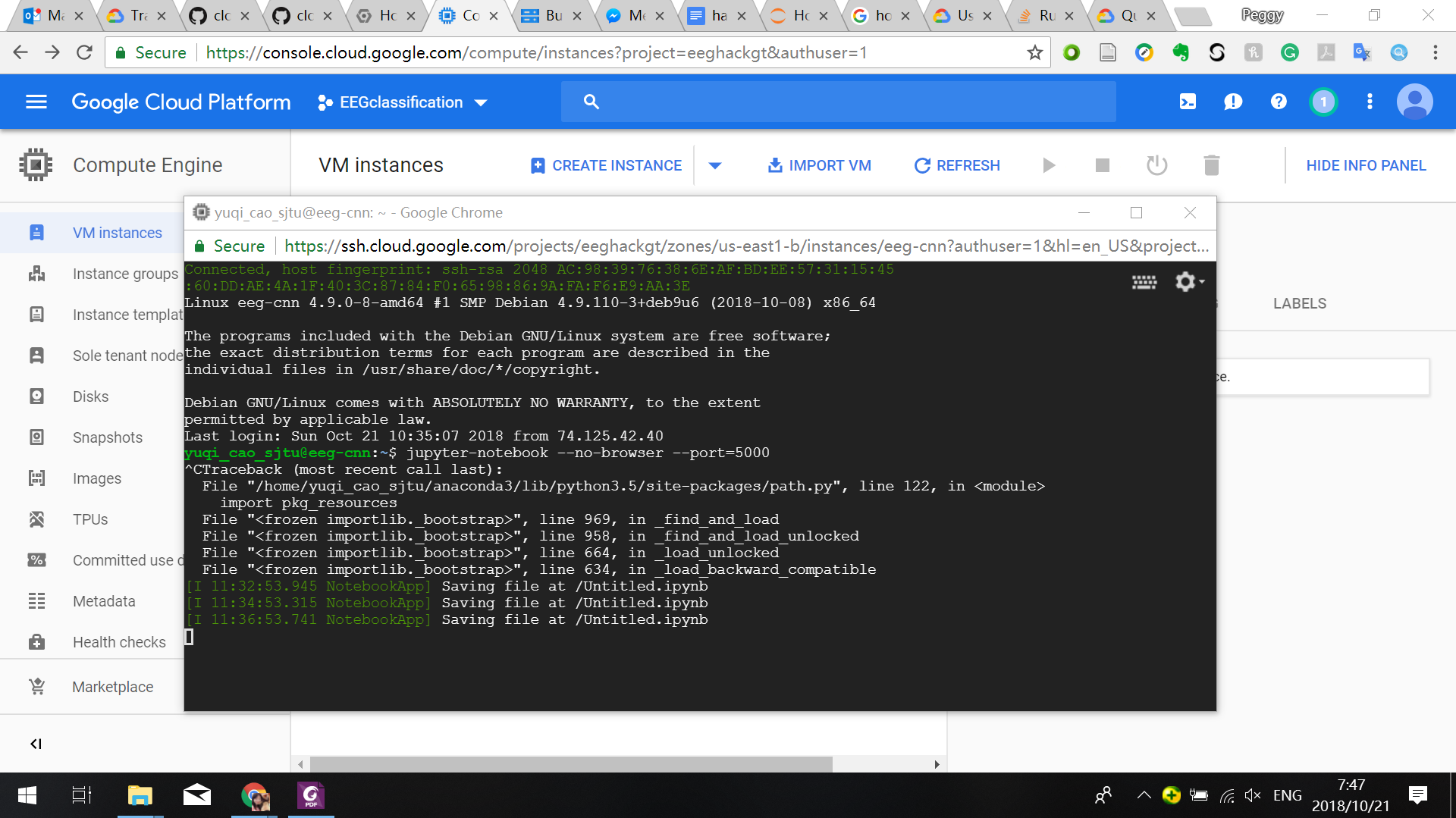Image resolution: width=1456 pixels, height=818 pixels.
Task: Click HIDE INFO PANEL button
Action: (1366, 165)
